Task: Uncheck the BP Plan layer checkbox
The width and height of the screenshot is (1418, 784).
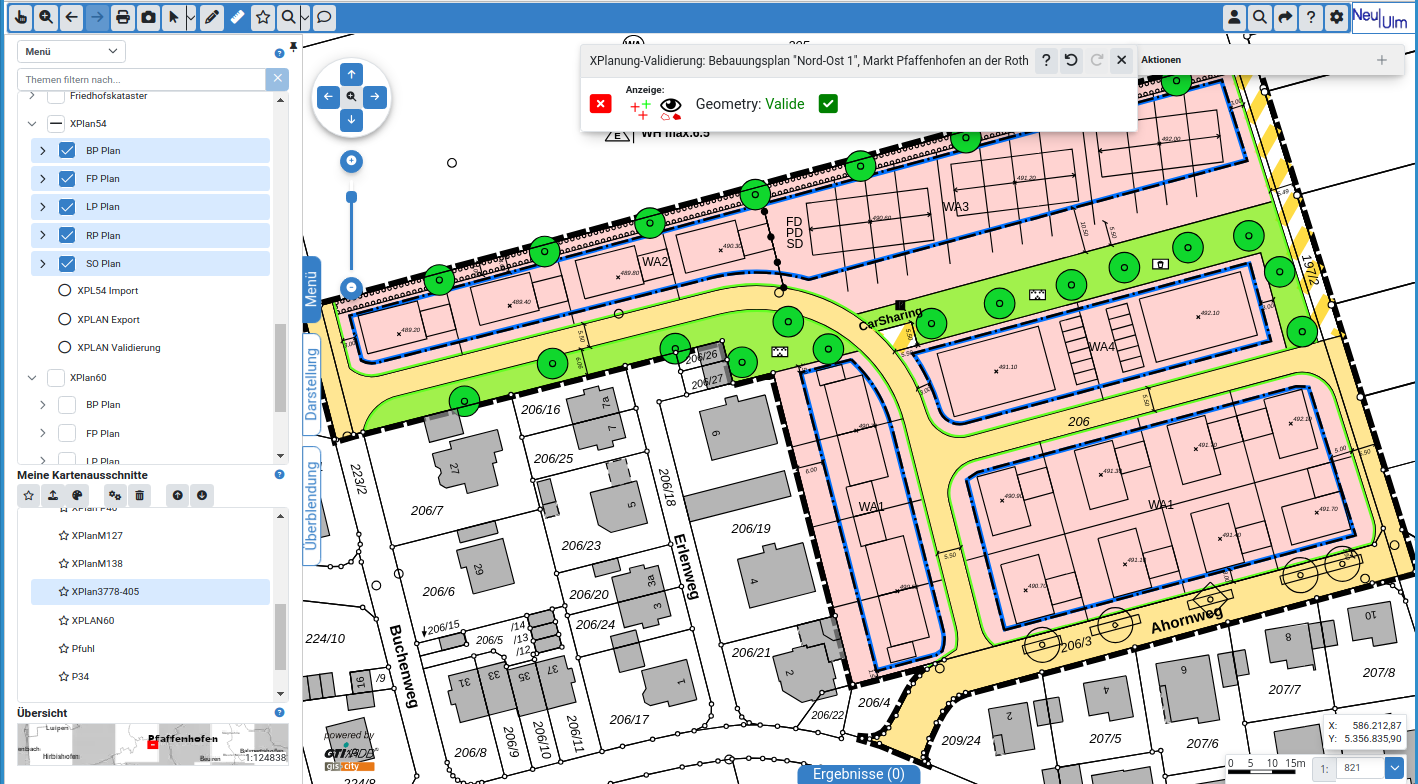Action: [67, 151]
